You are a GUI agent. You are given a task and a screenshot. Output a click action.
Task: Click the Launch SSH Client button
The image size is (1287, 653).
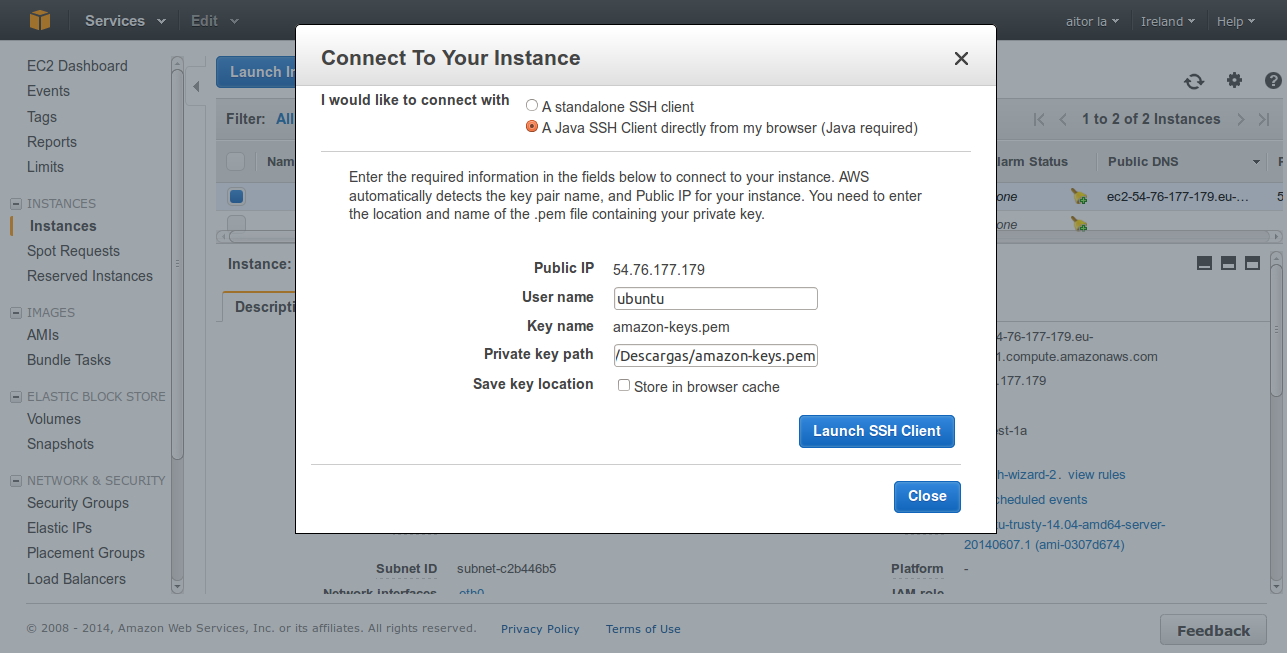click(876, 431)
